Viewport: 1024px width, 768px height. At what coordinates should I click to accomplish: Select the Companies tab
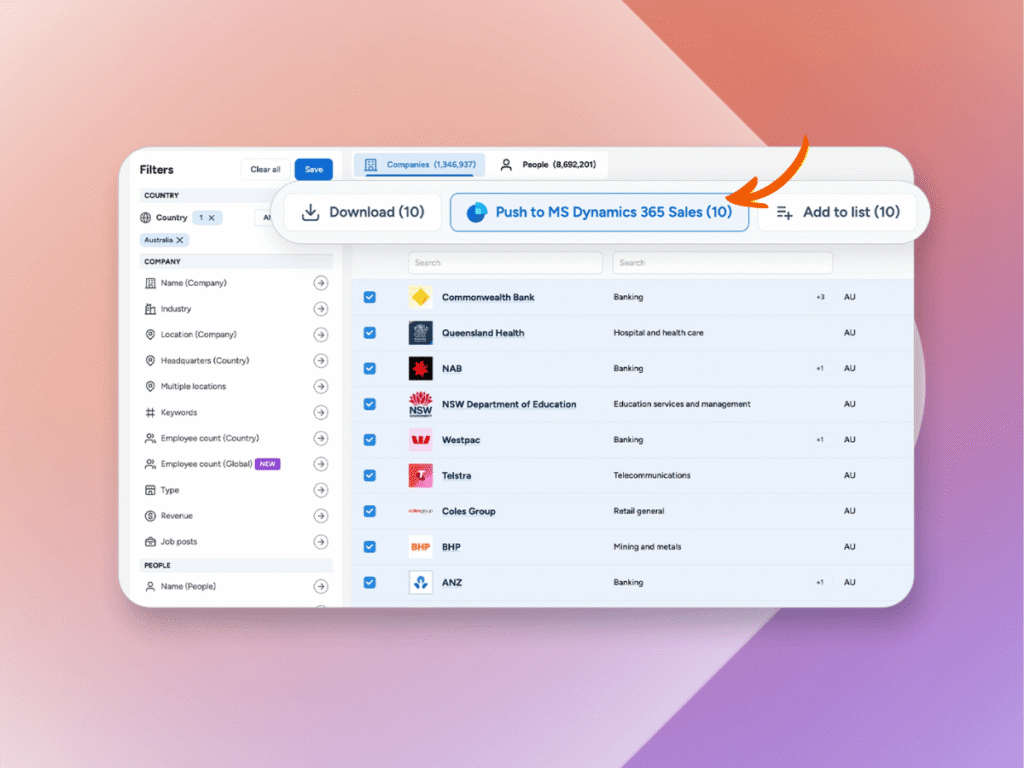click(x=419, y=164)
